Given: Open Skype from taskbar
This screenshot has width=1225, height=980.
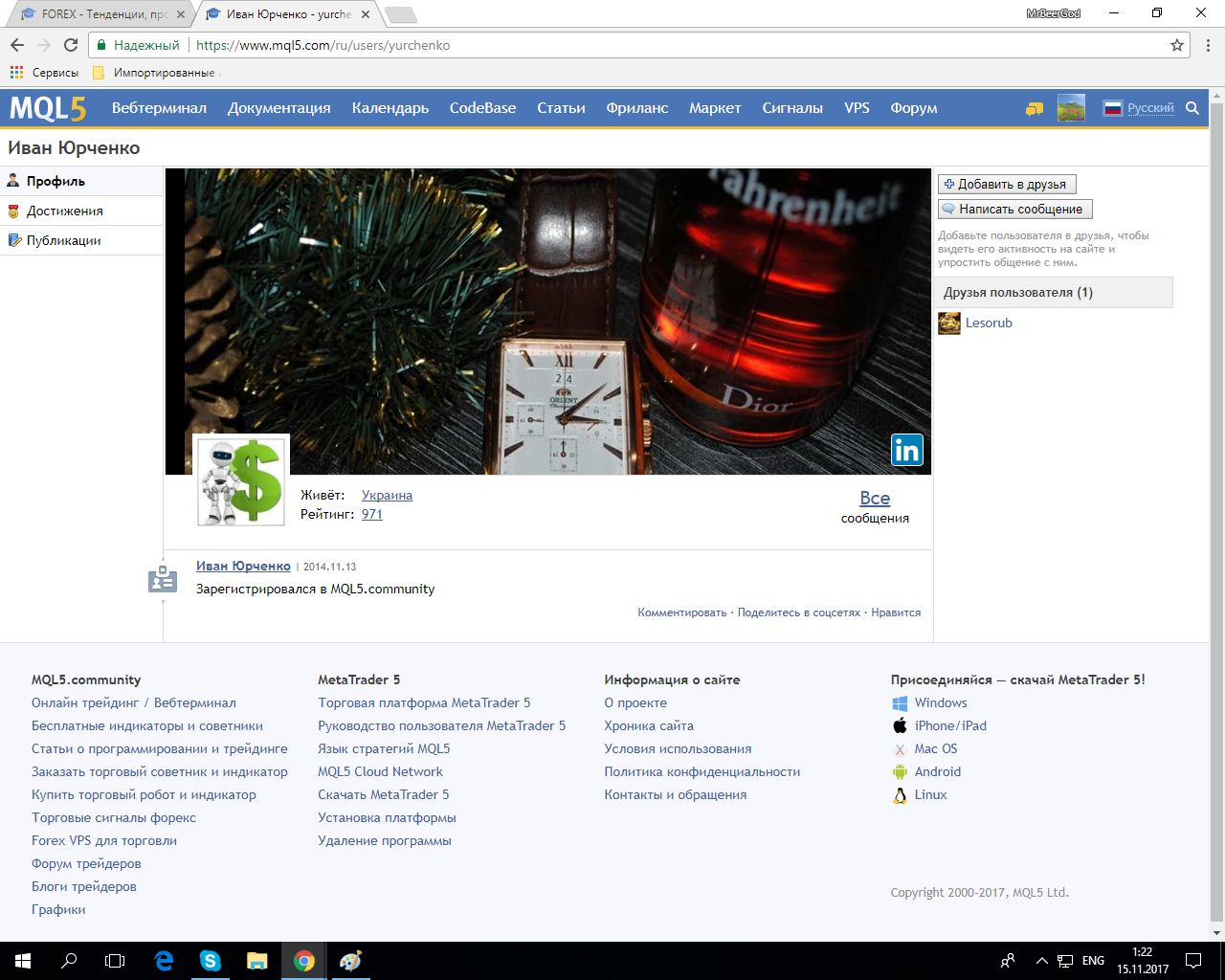Looking at the screenshot, I should point(211,961).
